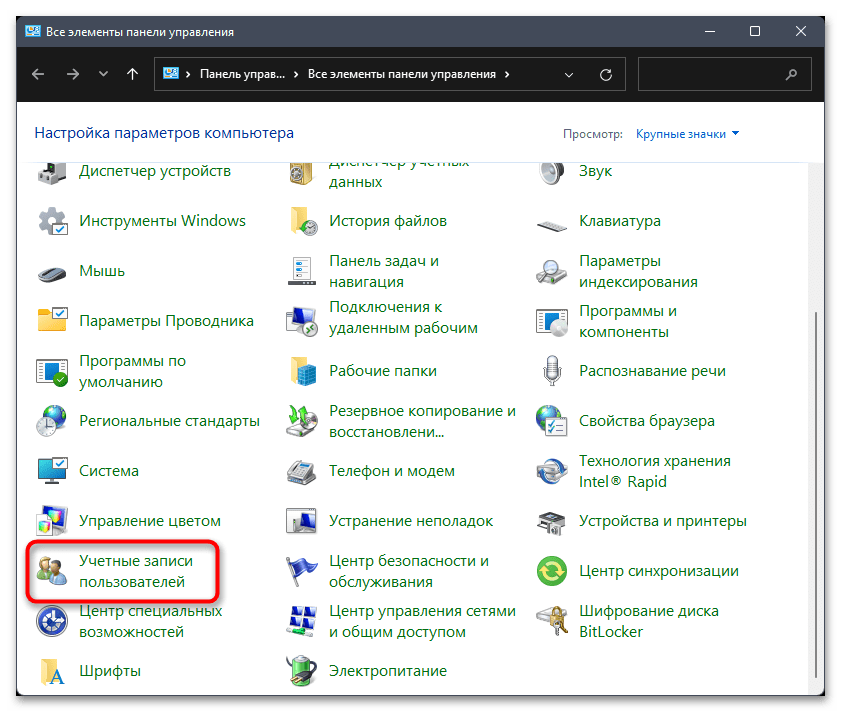
Task: Open the recent locations dropdown arrow
Action: click(x=104, y=74)
